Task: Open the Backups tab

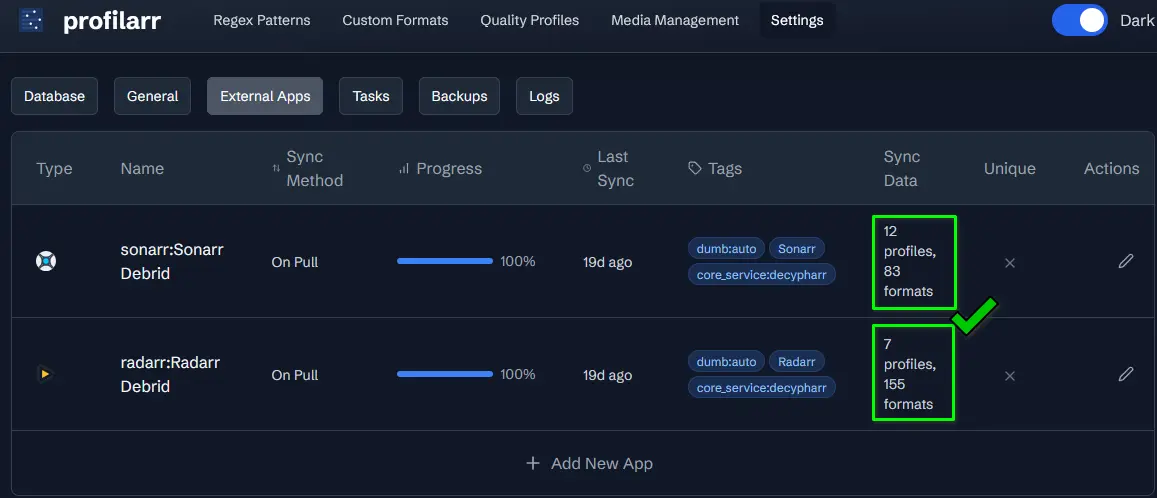Action: coord(459,96)
